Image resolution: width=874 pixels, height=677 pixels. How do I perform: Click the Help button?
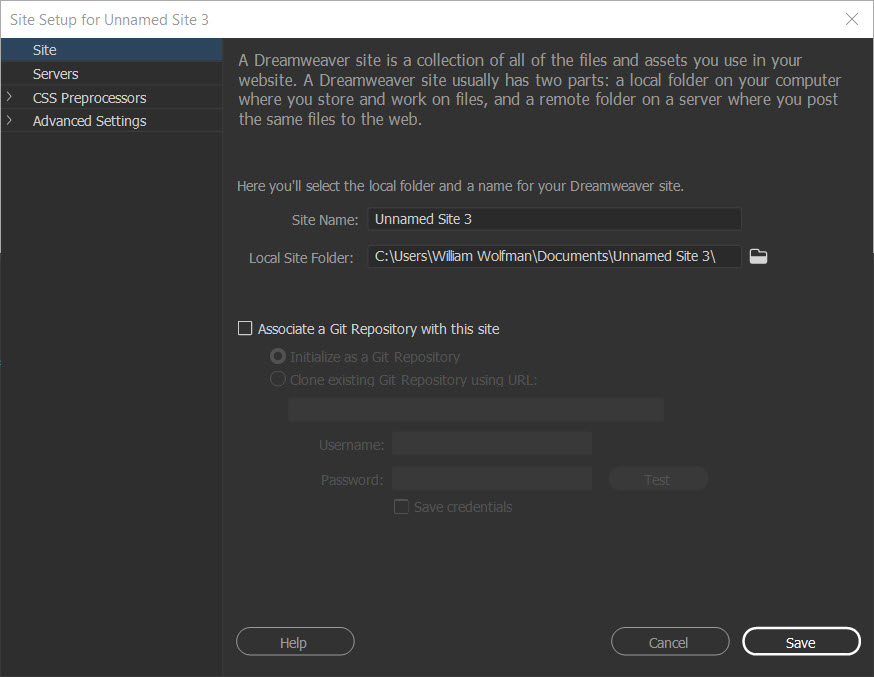coord(295,642)
